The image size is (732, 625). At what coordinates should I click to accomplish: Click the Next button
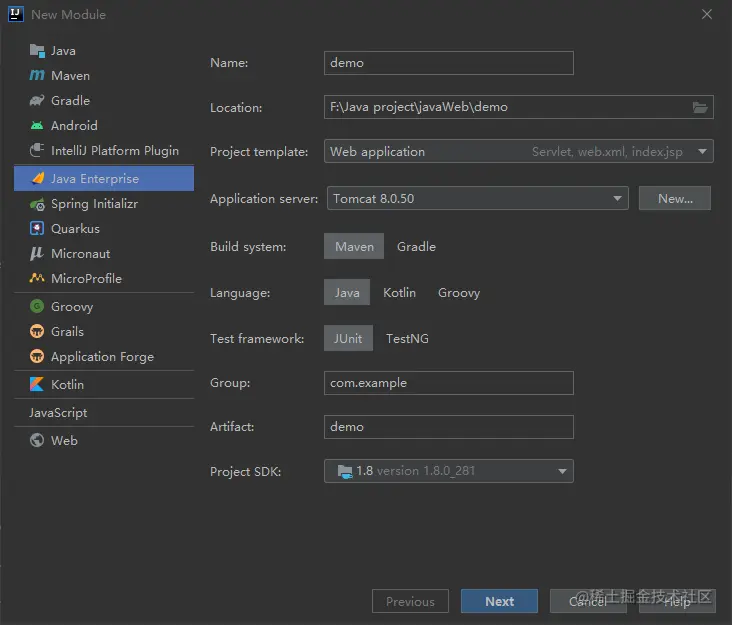click(499, 601)
